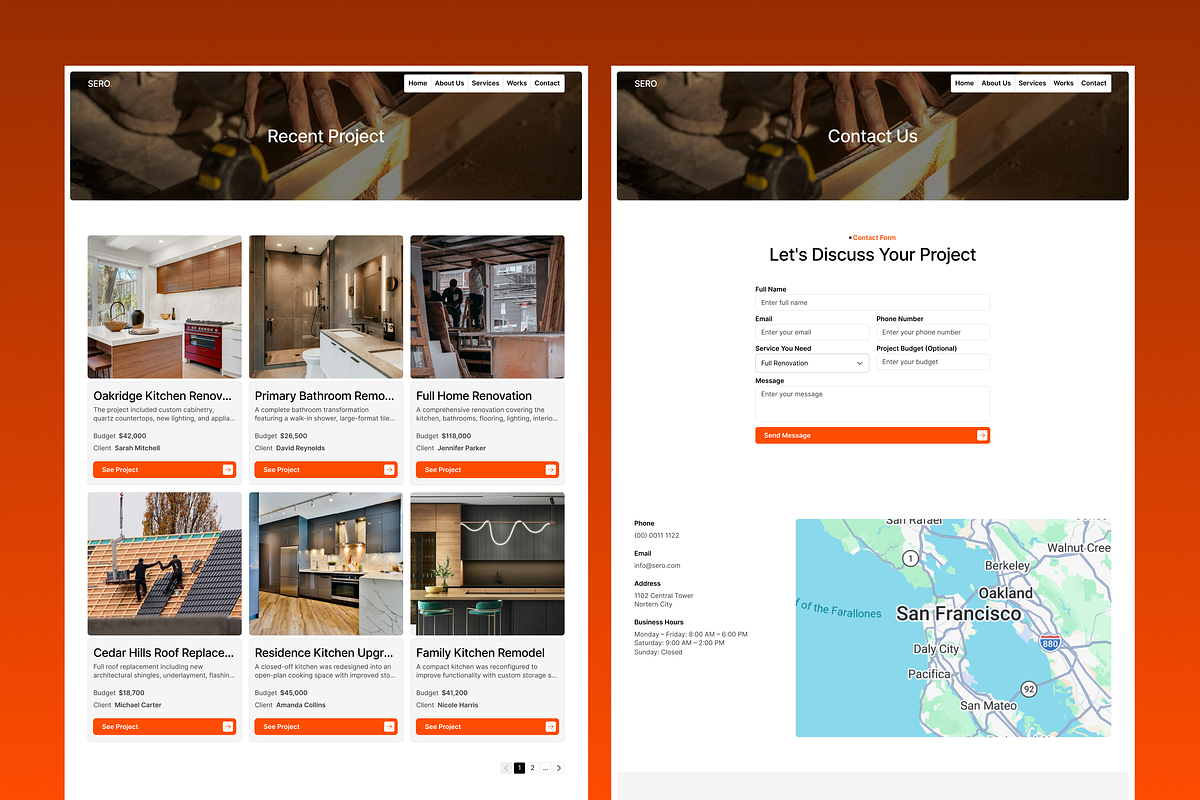
Task: Open Works in Contact Us page navbar
Action: [1063, 84]
